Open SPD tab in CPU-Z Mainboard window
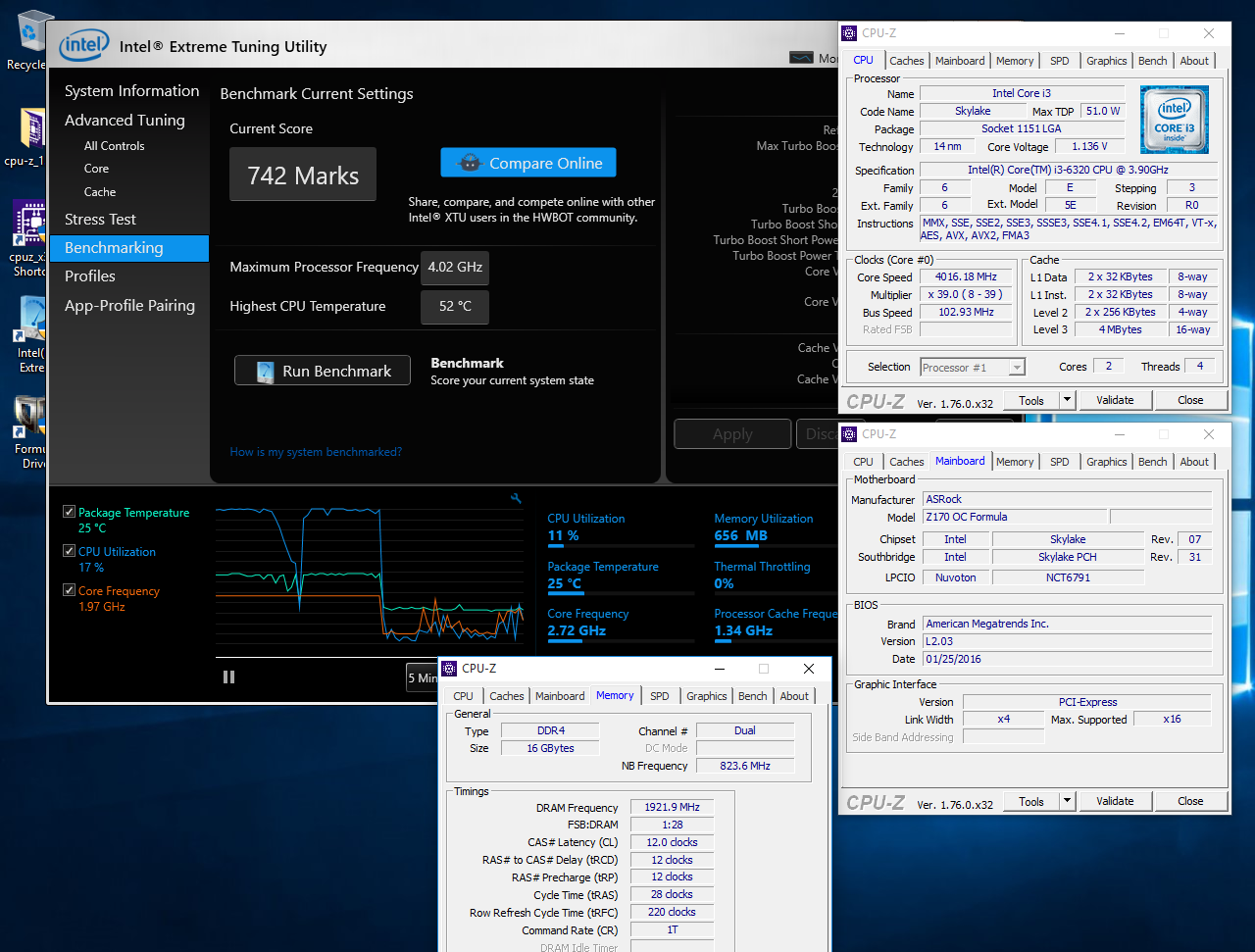The image size is (1255, 952). (x=1060, y=462)
